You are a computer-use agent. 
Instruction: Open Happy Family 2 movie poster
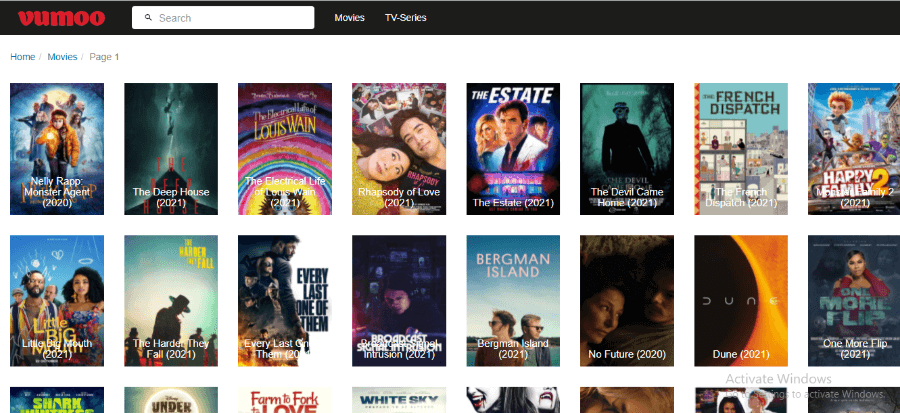tap(854, 149)
